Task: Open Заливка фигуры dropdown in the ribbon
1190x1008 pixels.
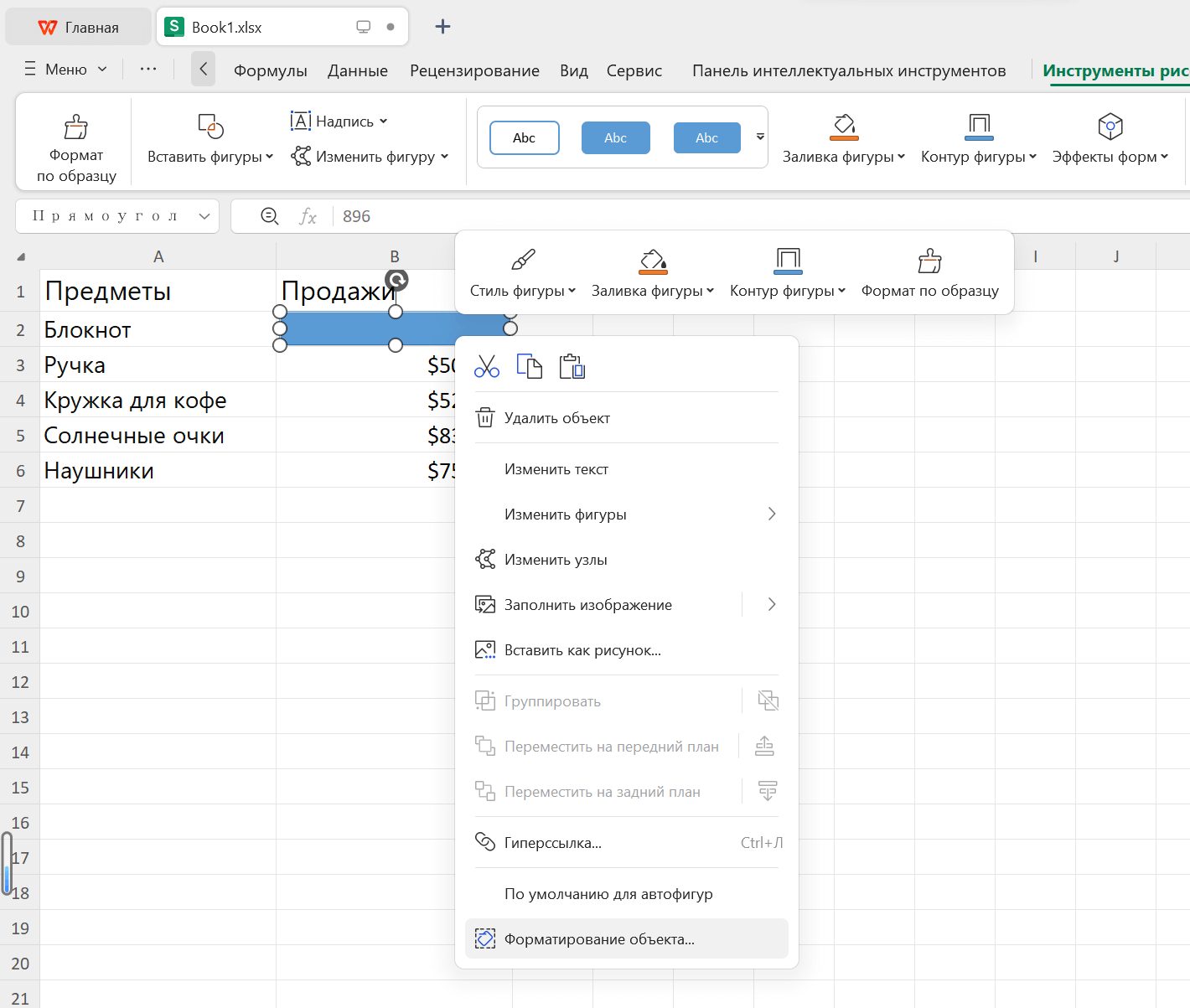Action: tap(844, 157)
